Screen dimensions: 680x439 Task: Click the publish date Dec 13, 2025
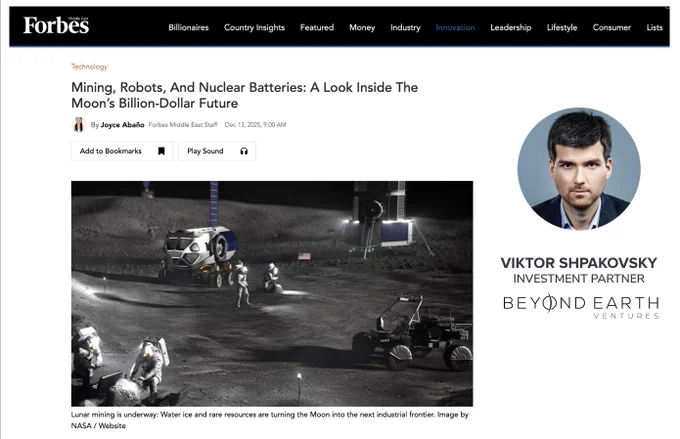[255, 124]
